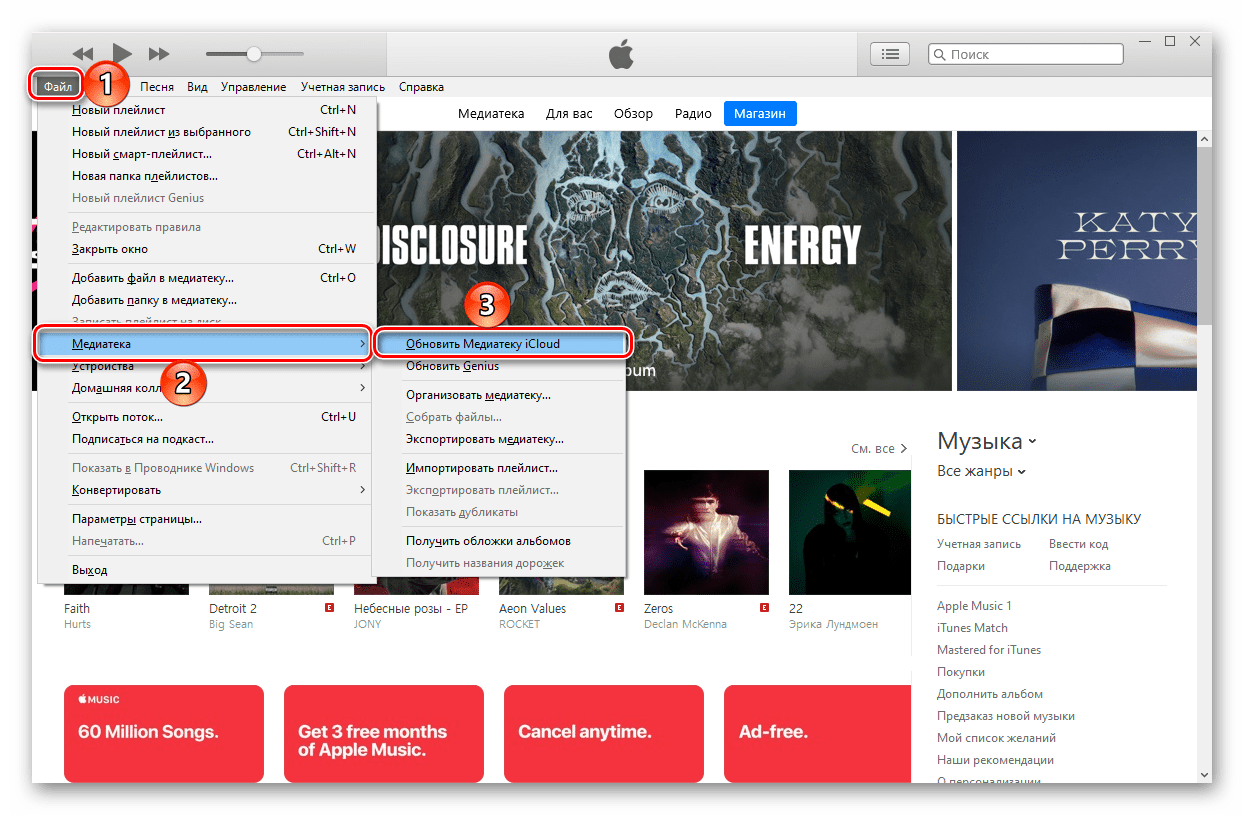
Task: Open the Up Next list view icon
Action: [x=889, y=54]
